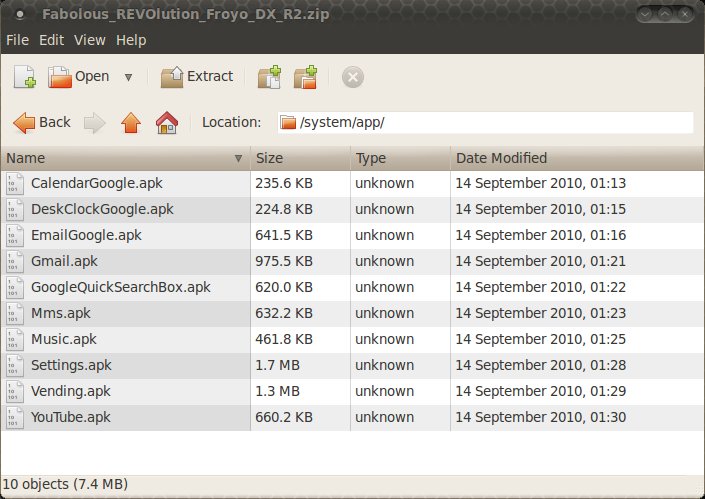
Task: Sort by the Name column header
Action: [x=125, y=158]
